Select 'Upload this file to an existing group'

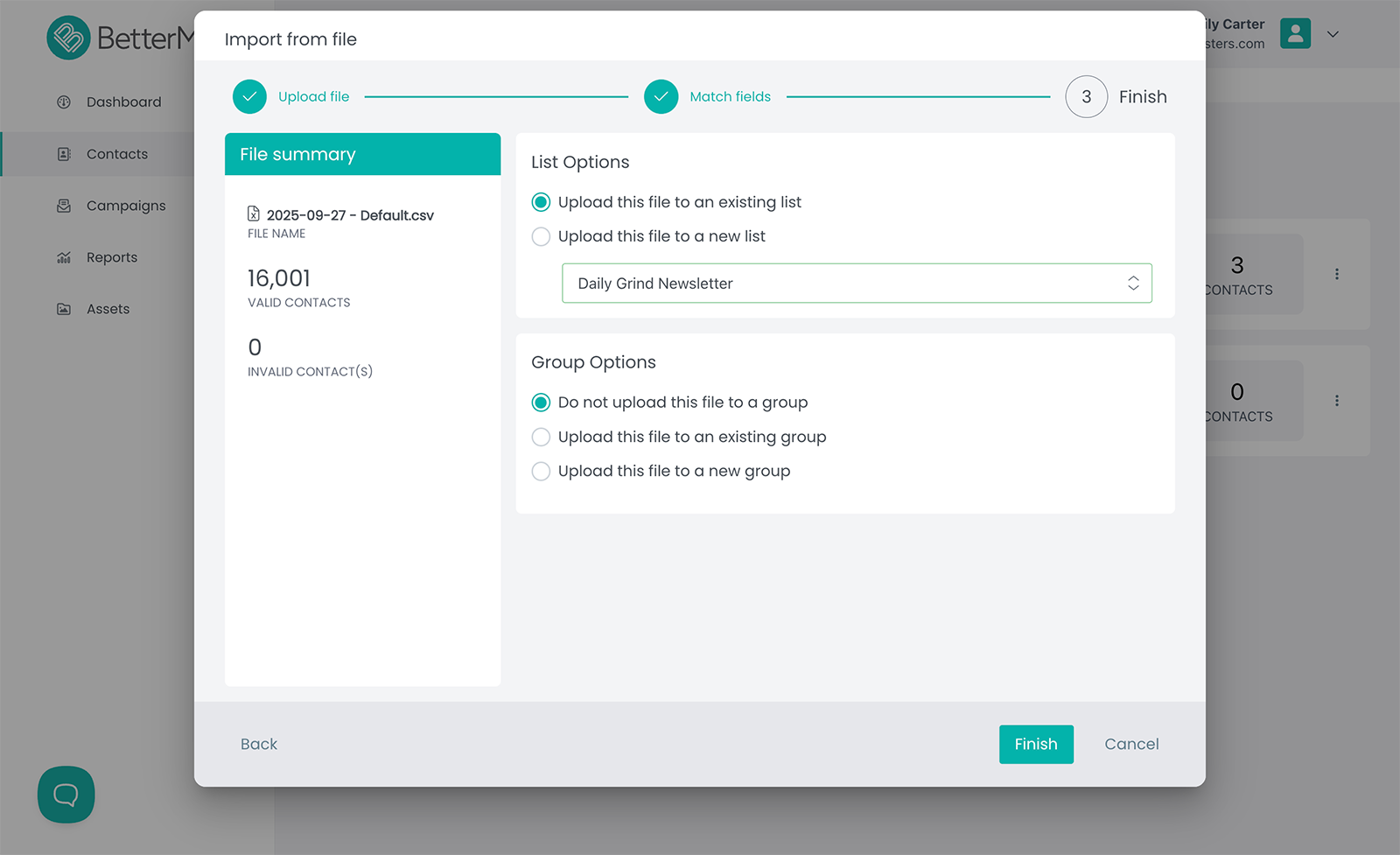click(x=542, y=437)
